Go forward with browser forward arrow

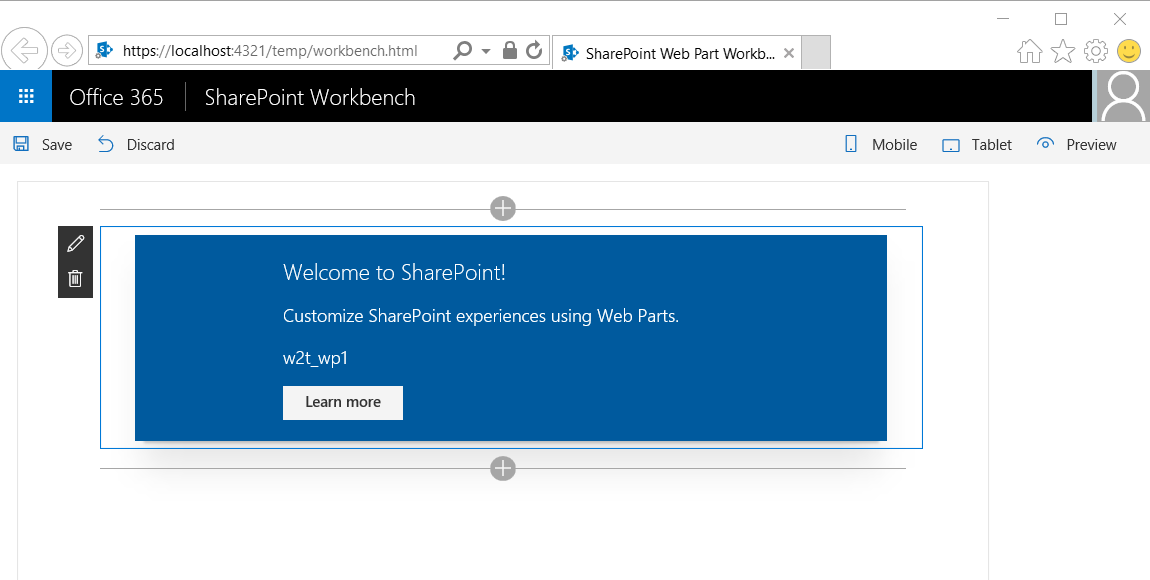point(67,51)
